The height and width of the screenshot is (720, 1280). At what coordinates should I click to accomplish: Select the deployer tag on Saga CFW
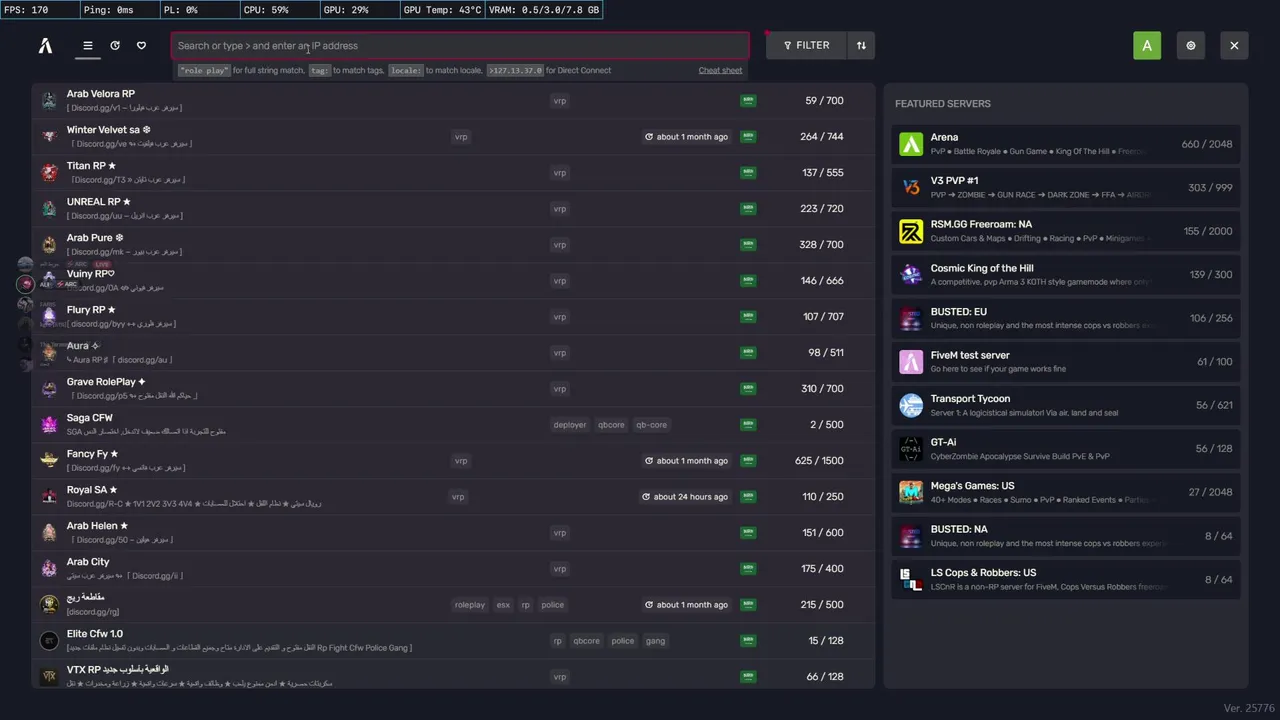[570, 425]
